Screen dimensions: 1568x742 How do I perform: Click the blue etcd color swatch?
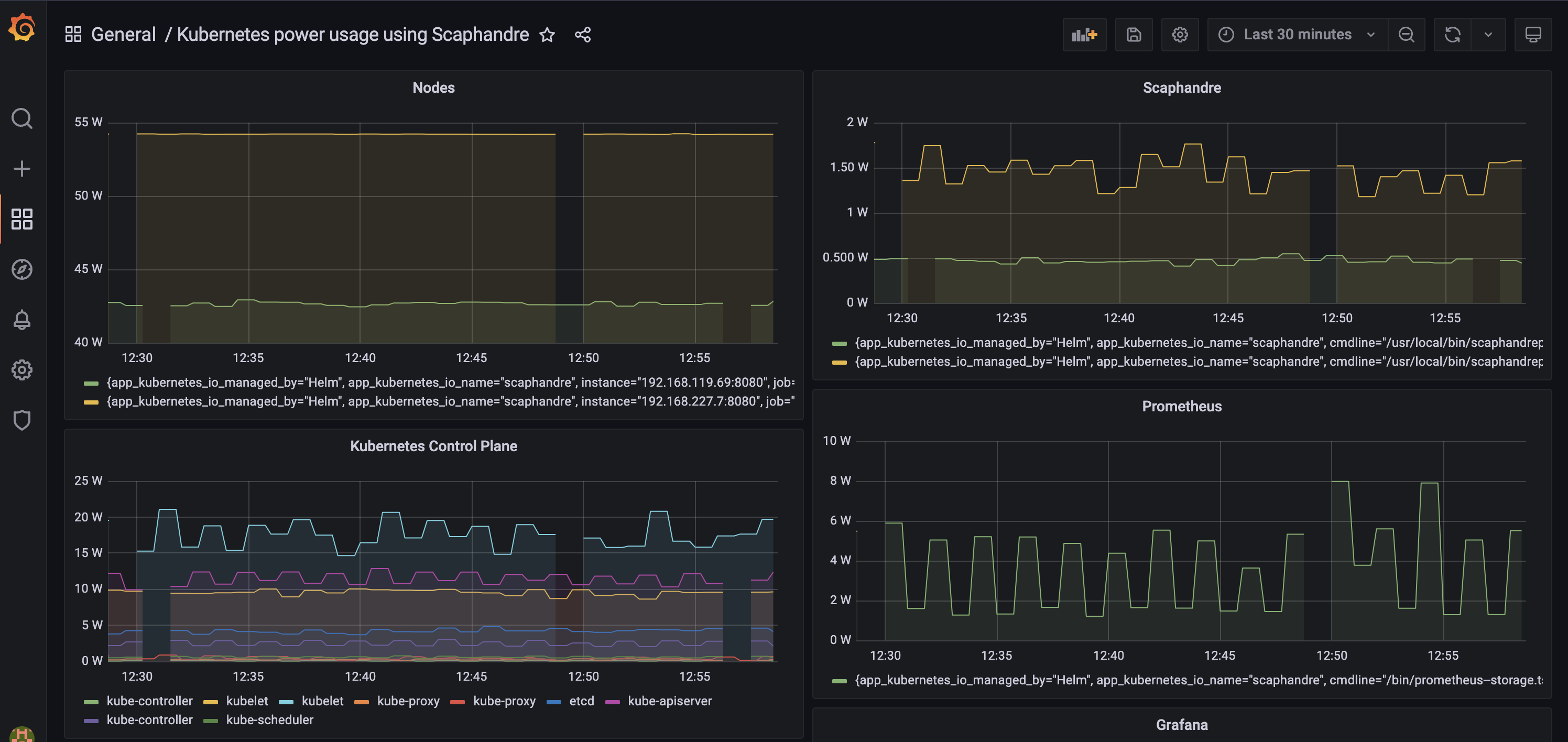point(554,702)
